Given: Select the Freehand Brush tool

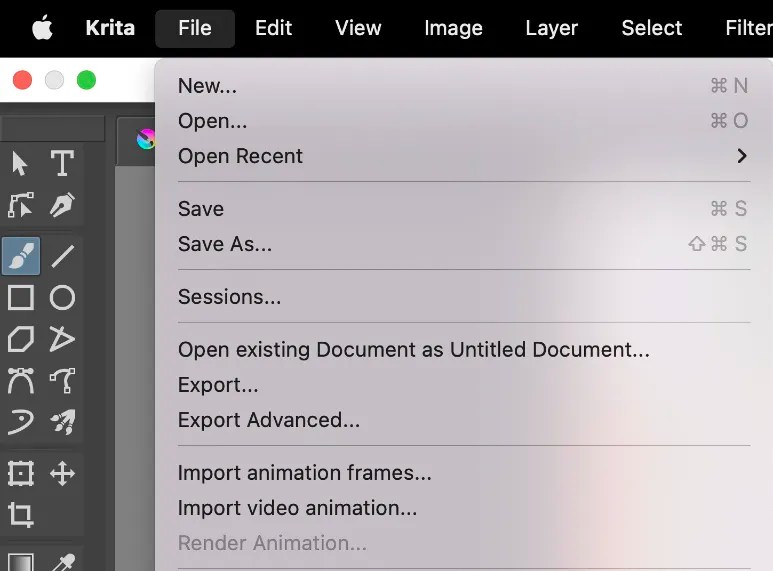Looking at the screenshot, I should pyautogui.click(x=21, y=256).
